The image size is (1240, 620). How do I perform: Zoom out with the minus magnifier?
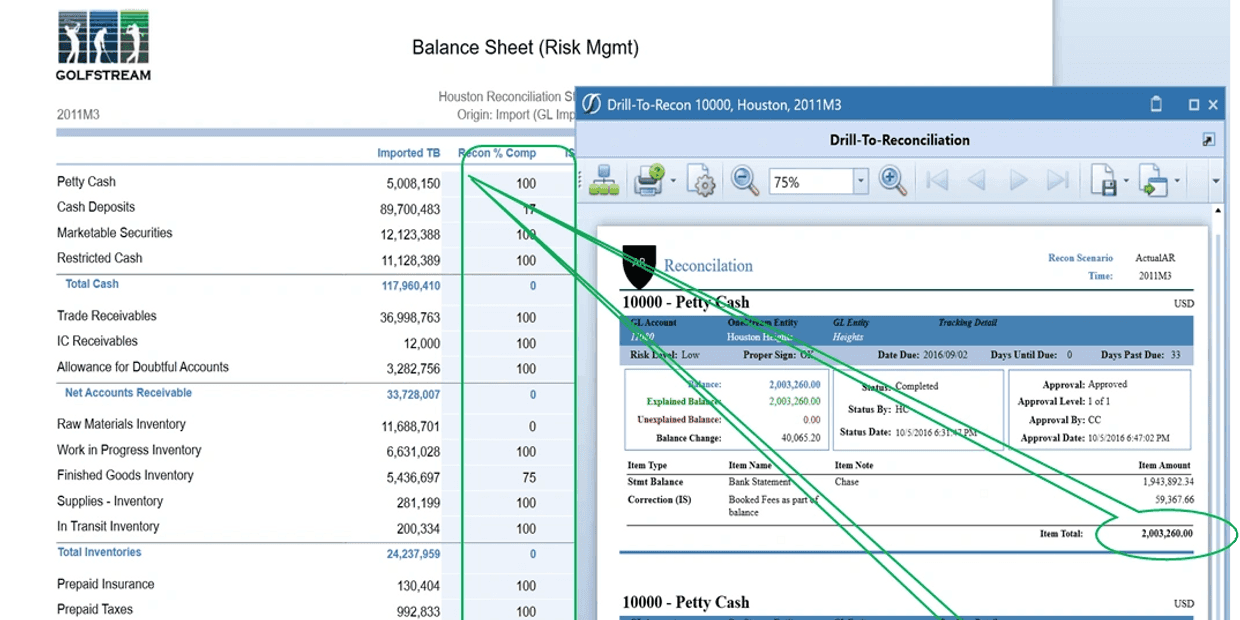tap(745, 181)
